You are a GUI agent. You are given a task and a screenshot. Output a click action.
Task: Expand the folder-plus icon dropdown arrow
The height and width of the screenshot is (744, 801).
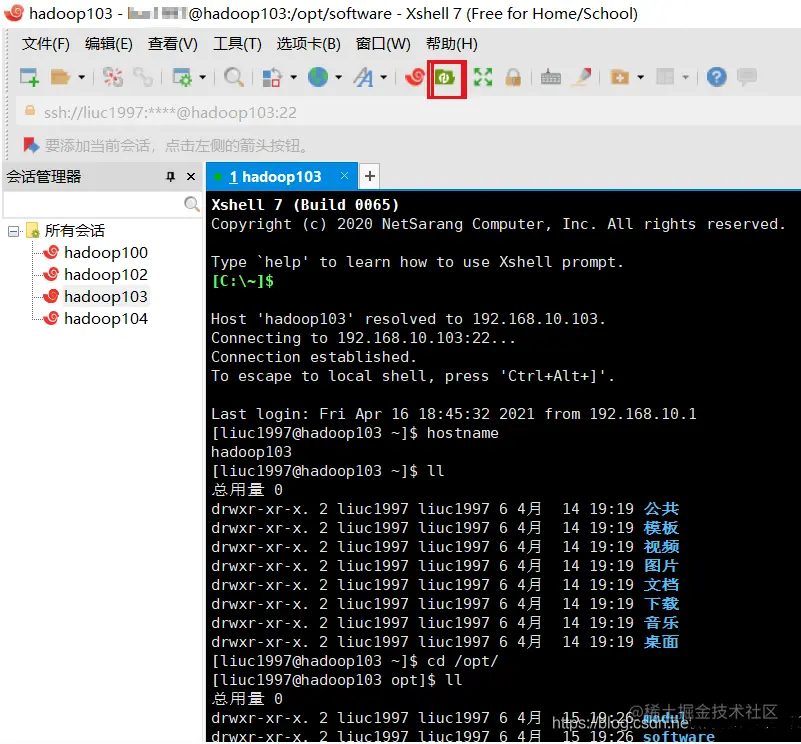[641, 78]
